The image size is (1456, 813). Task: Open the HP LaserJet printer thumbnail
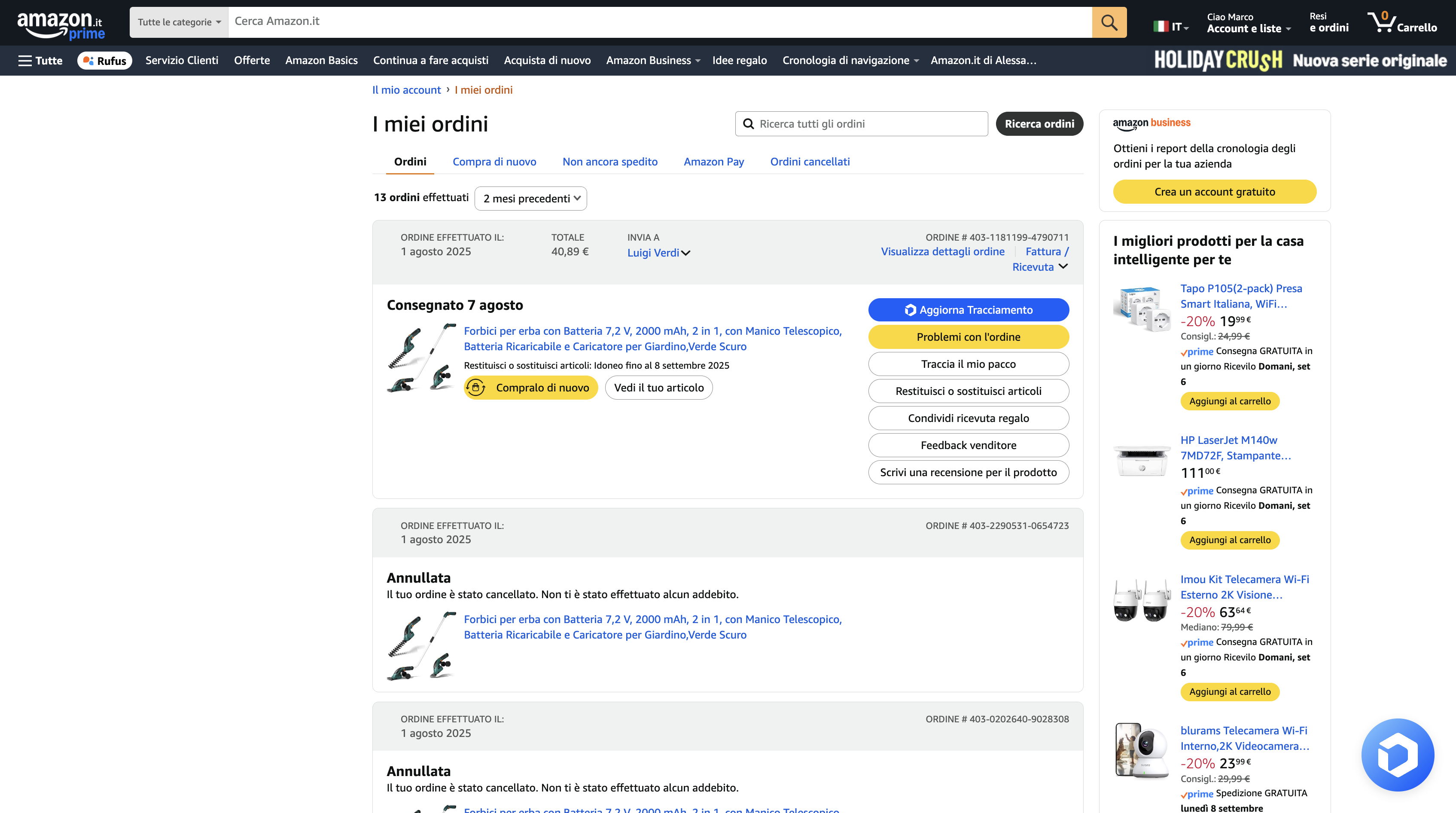click(1142, 460)
